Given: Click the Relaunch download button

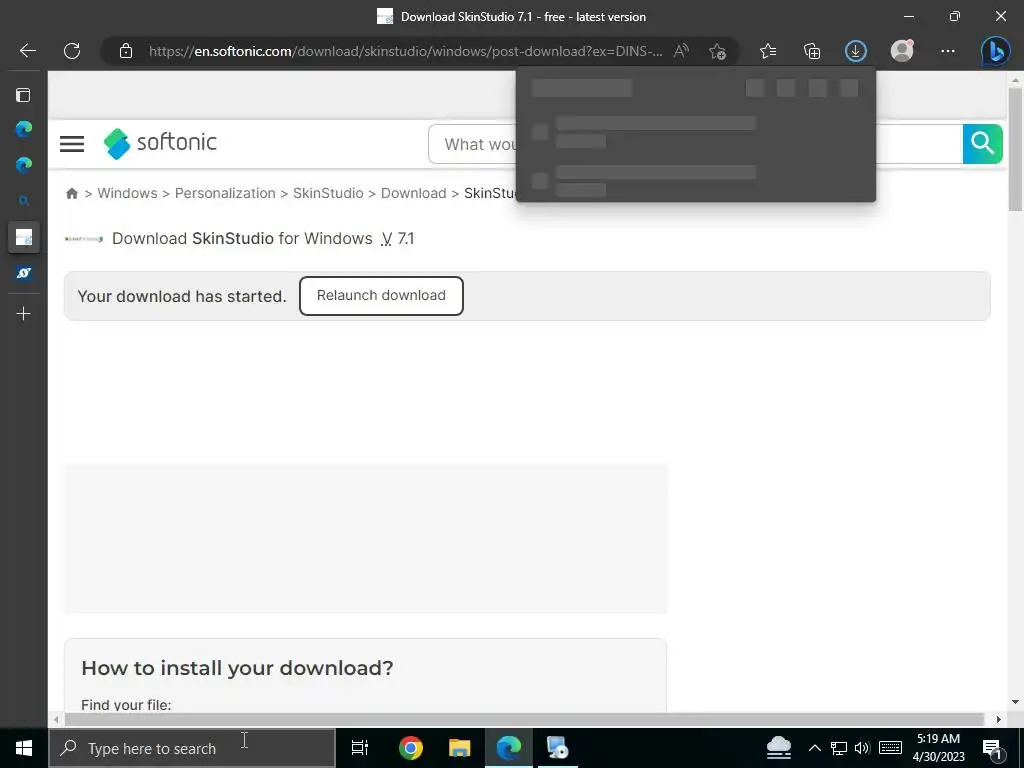Looking at the screenshot, I should [x=381, y=296].
